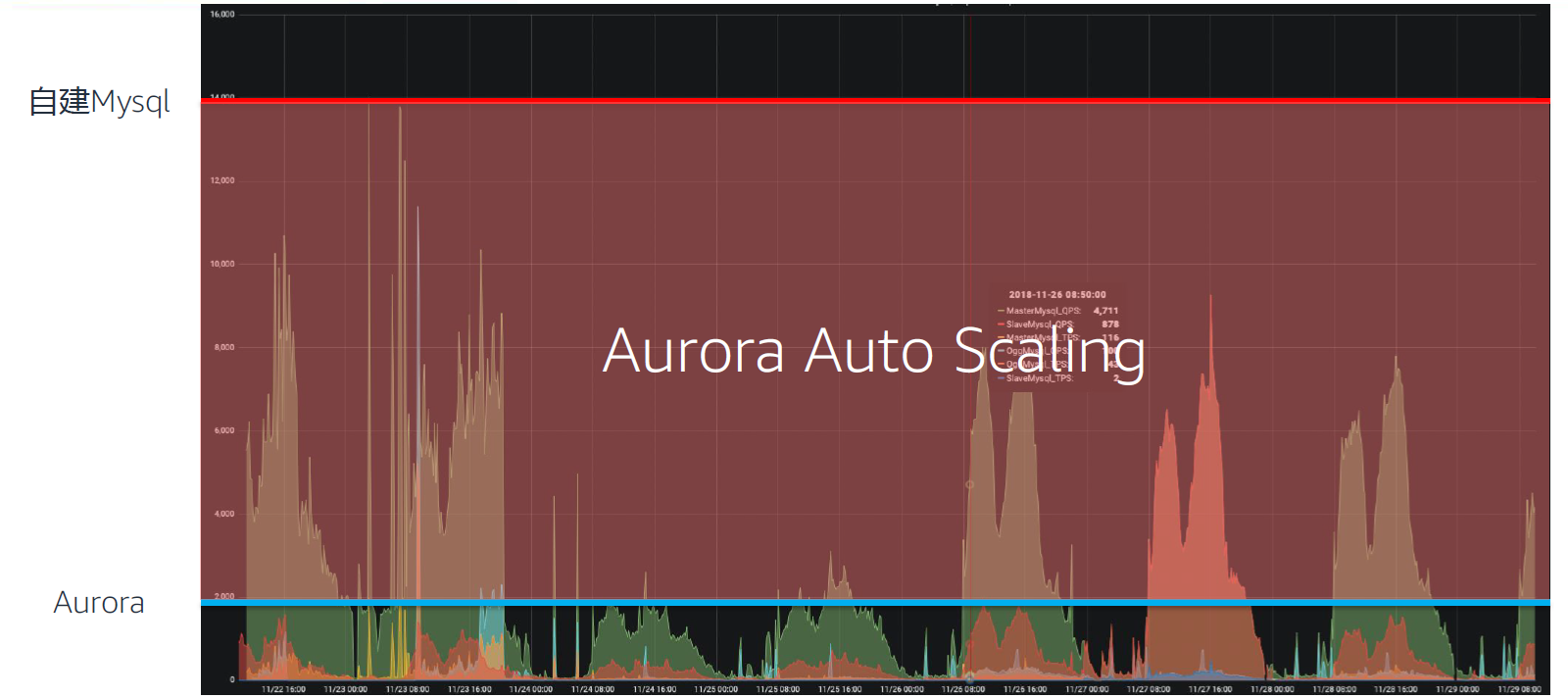The height and width of the screenshot is (698, 1568).
Task: Click the 11/27 00:00 time axis label
Action: [x=1087, y=689]
